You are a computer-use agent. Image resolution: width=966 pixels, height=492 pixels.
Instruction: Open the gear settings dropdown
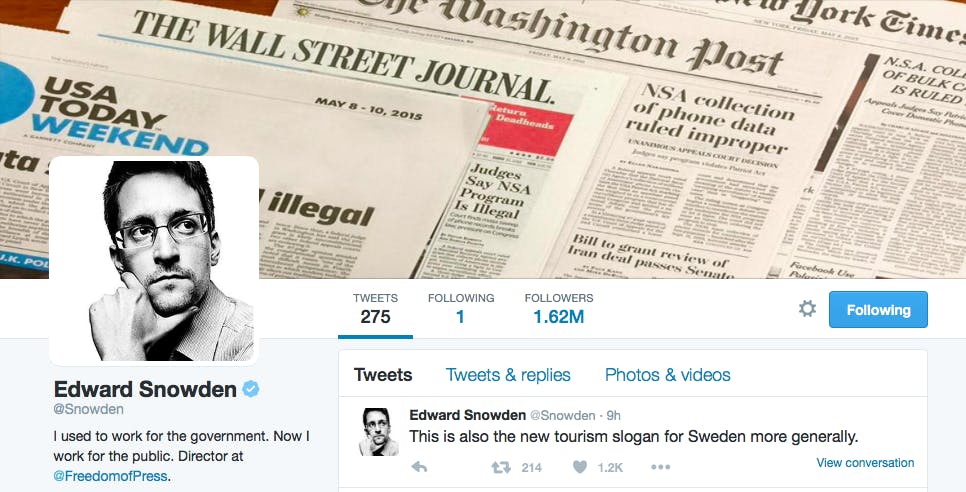(x=807, y=309)
